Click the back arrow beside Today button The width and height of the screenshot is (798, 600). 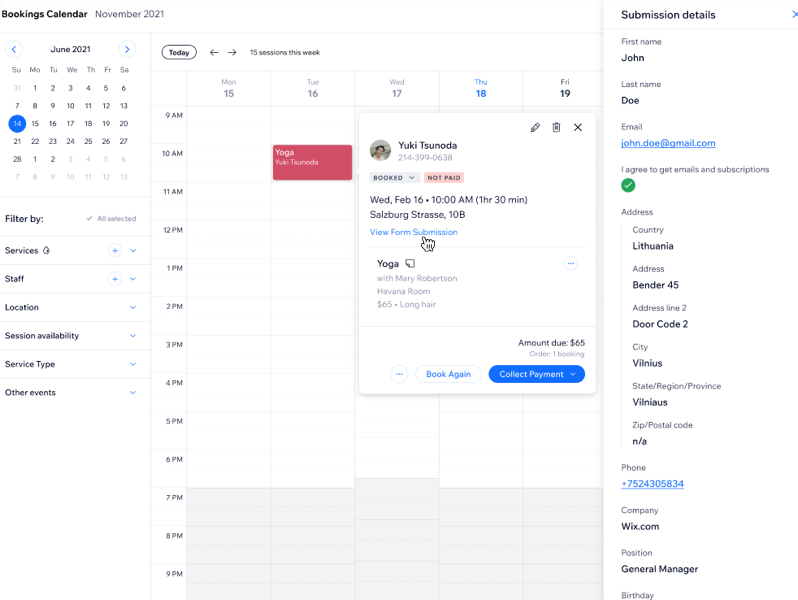[x=214, y=52]
